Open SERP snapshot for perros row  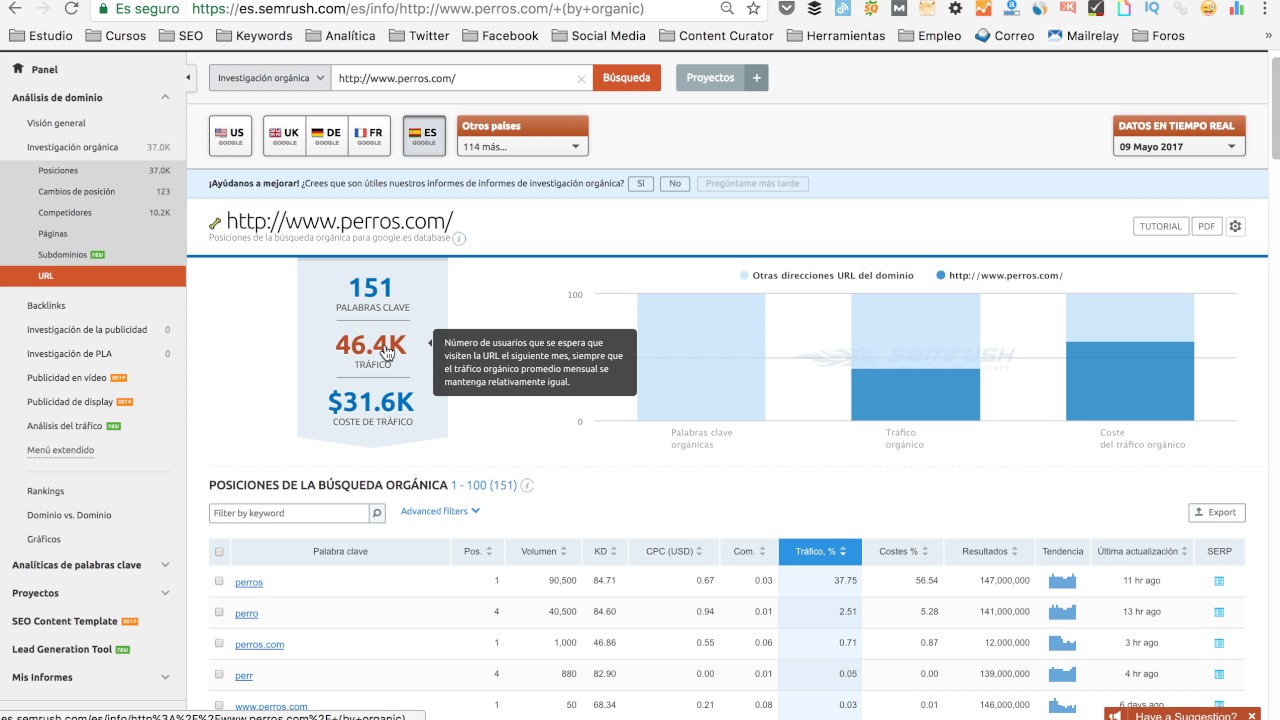(x=1219, y=581)
